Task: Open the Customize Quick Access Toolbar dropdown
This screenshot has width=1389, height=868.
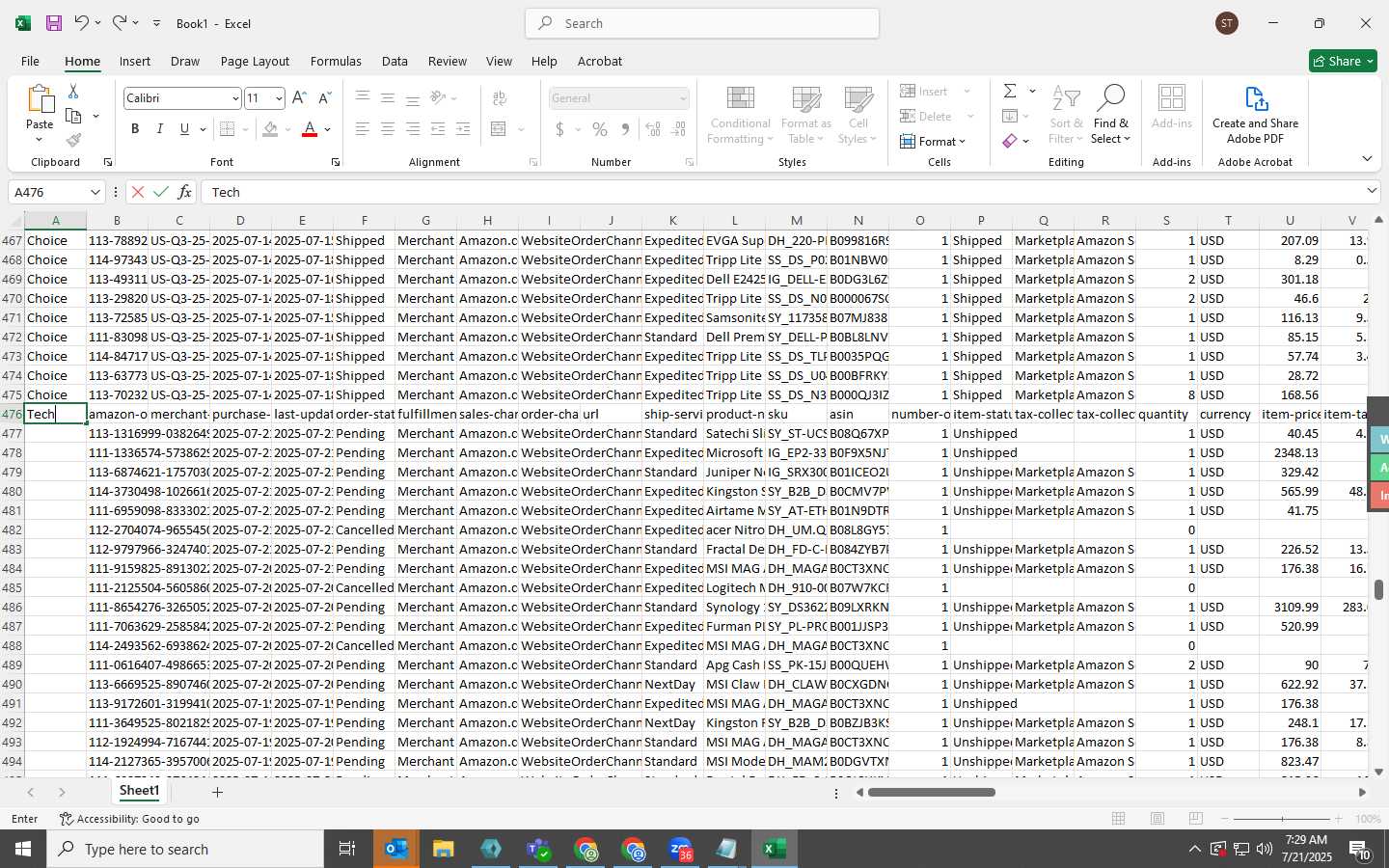Action: click(x=156, y=23)
